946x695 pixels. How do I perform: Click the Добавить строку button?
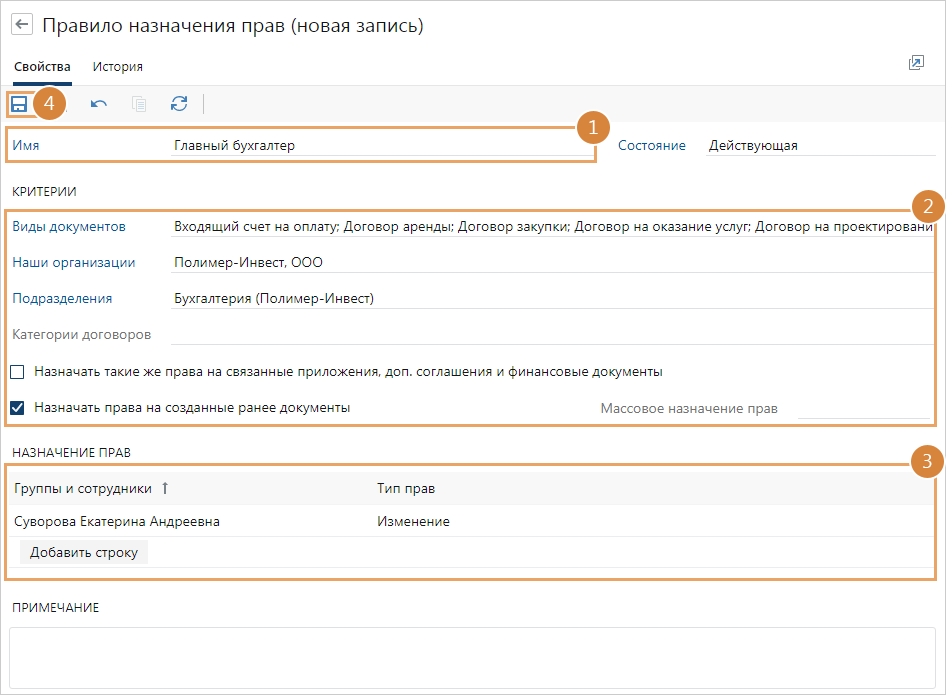click(84, 552)
